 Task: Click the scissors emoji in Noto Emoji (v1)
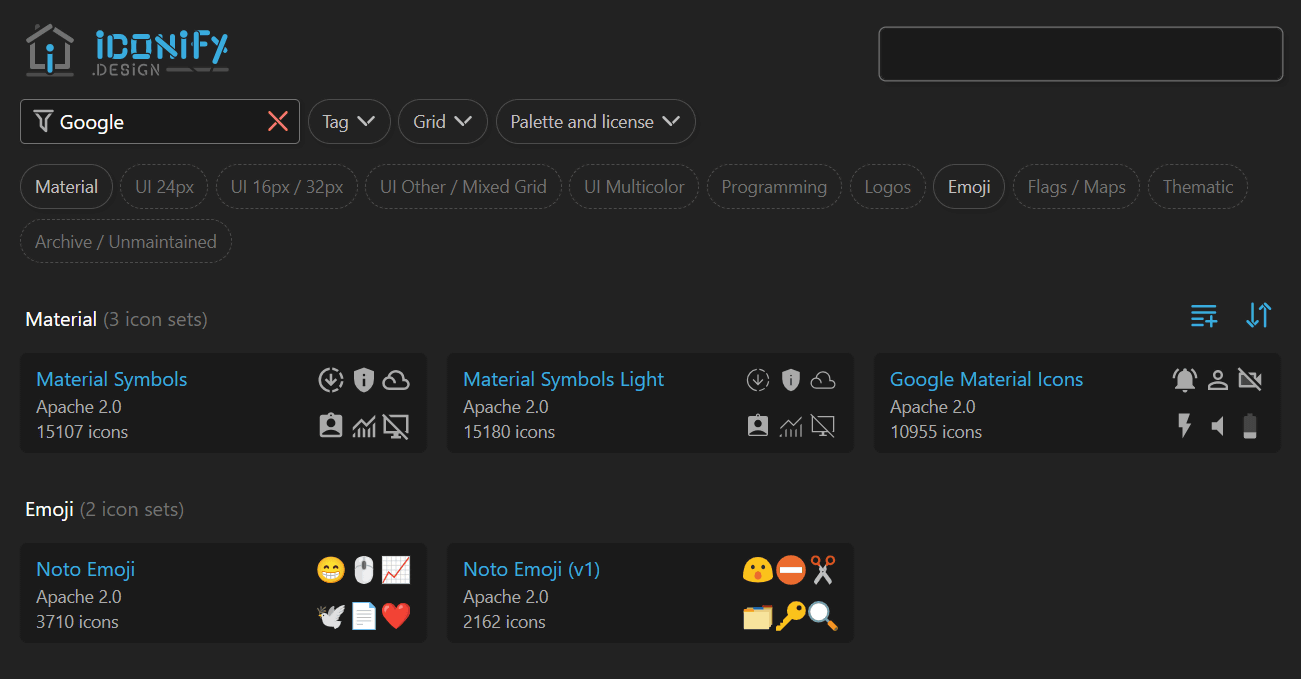click(x=822, y=570)
